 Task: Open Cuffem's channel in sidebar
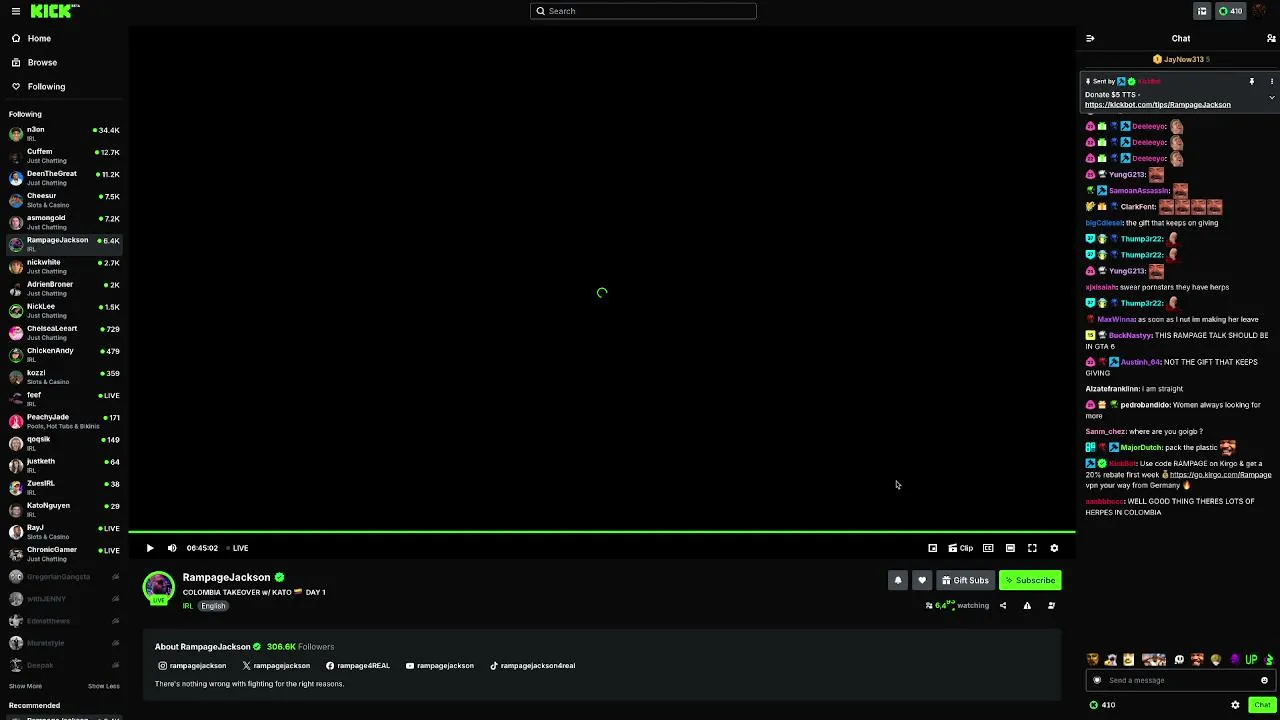64,156
